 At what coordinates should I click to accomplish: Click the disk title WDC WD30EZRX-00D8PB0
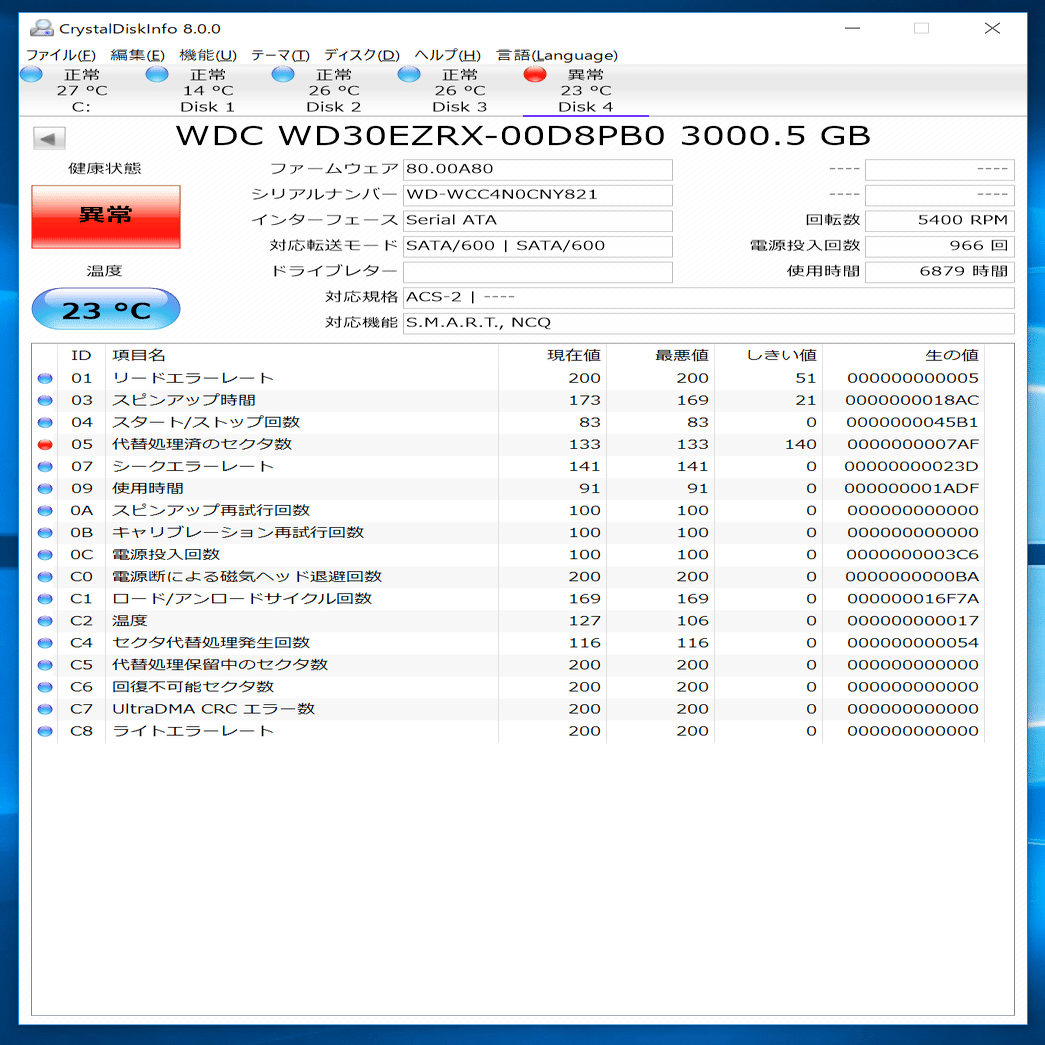(421, 136)
